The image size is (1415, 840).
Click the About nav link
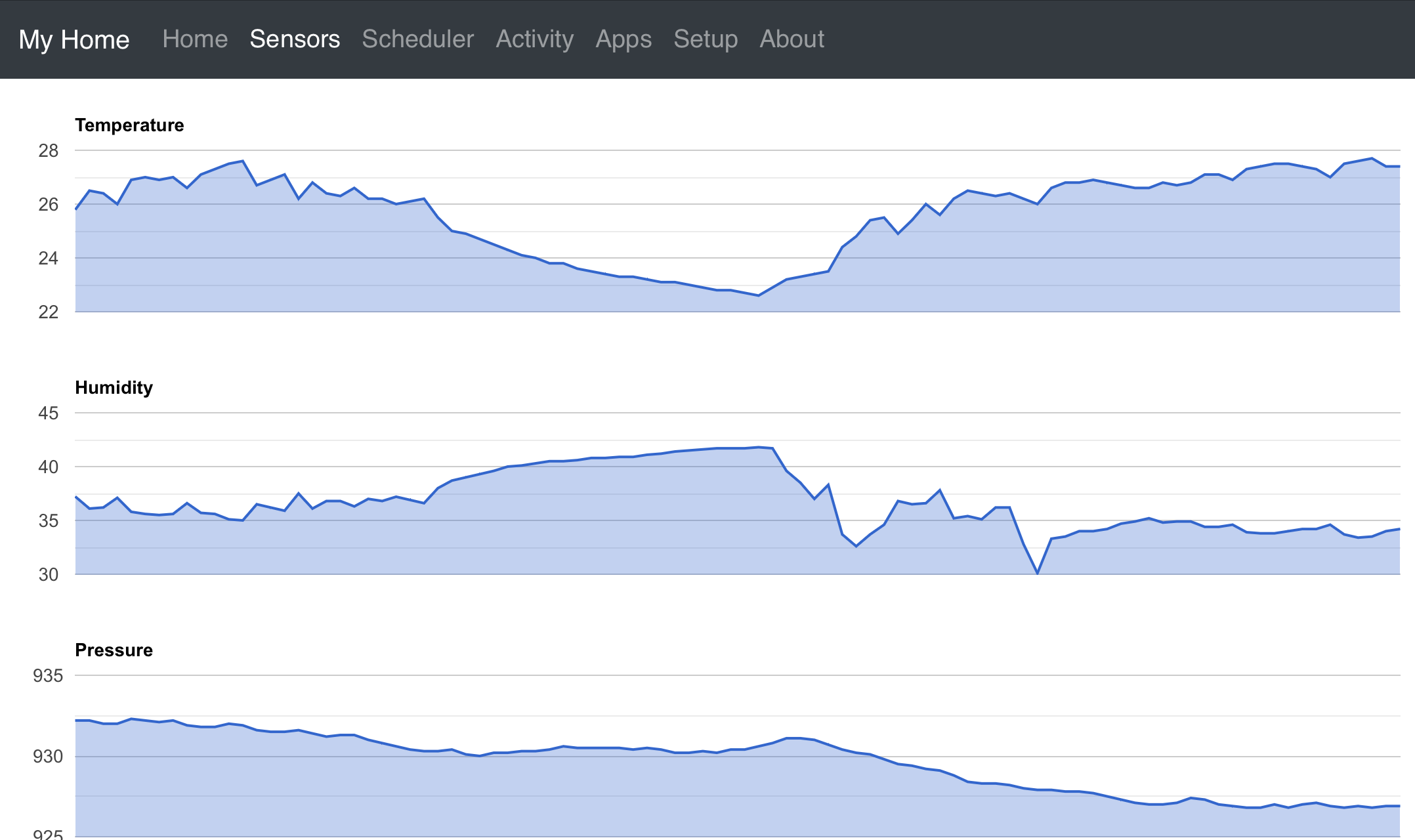792,39
